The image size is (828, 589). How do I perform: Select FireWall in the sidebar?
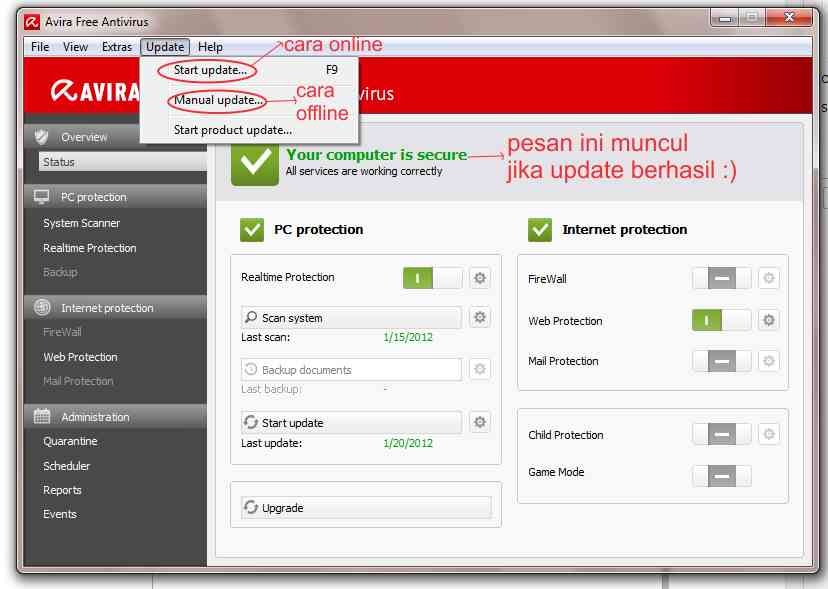click(62, 332)
